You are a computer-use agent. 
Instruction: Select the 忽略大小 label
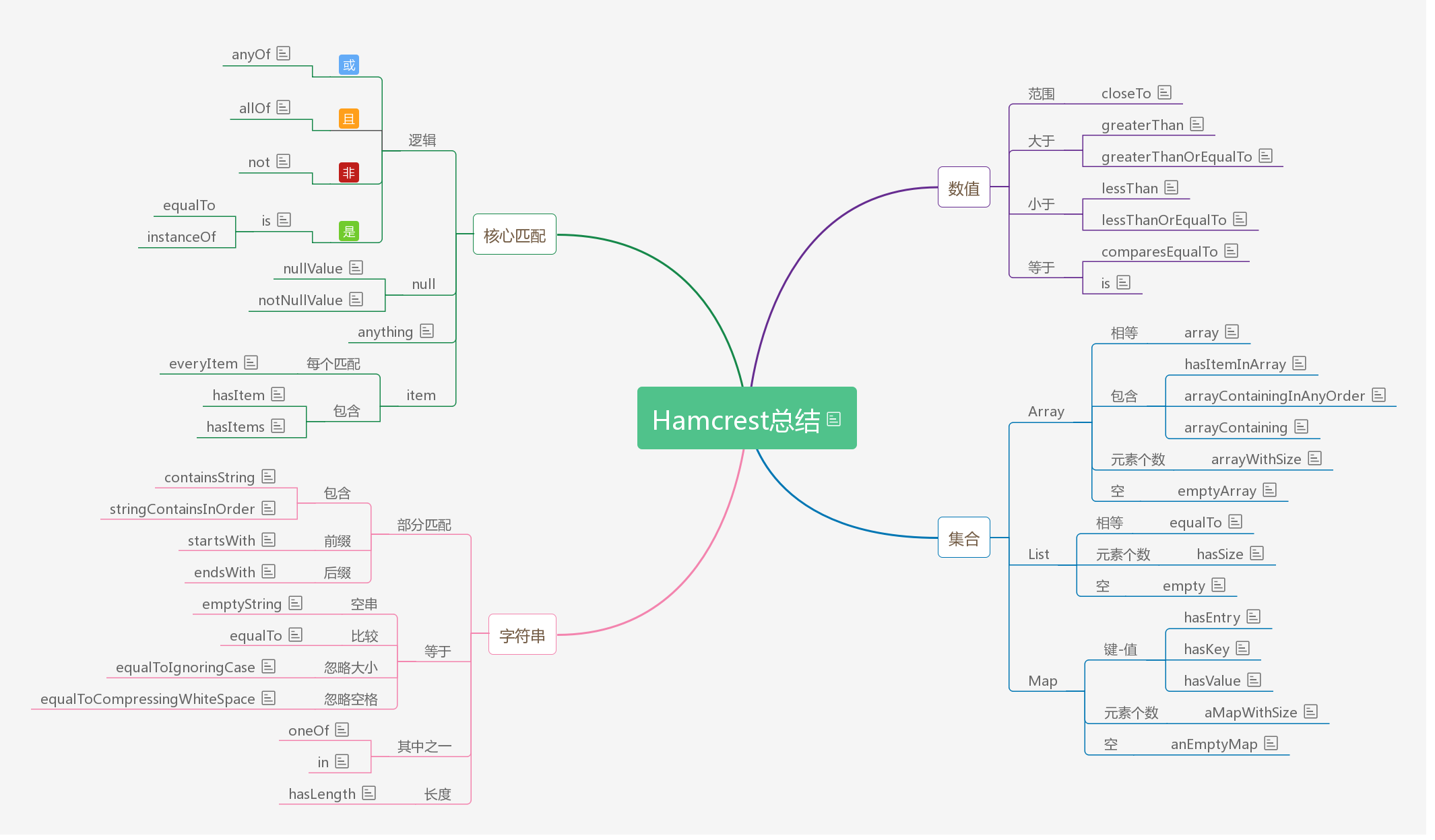click(351, 668)
